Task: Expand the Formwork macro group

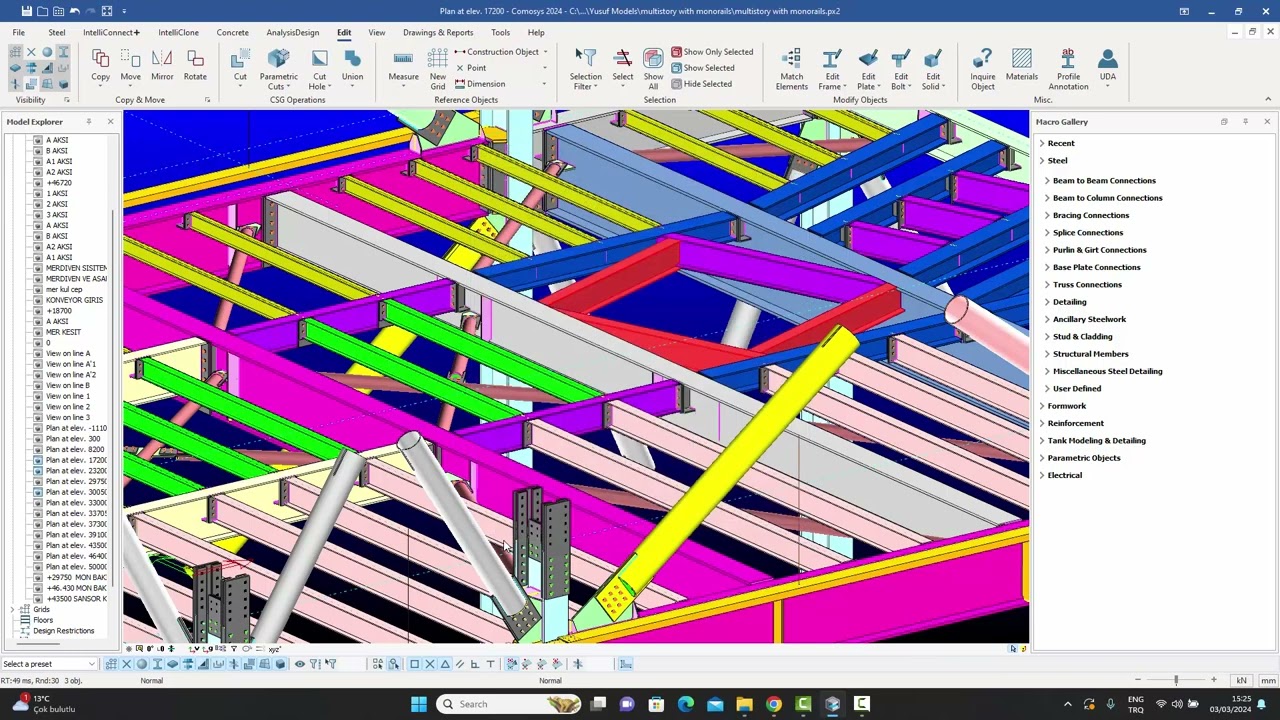Action: 1042,406
